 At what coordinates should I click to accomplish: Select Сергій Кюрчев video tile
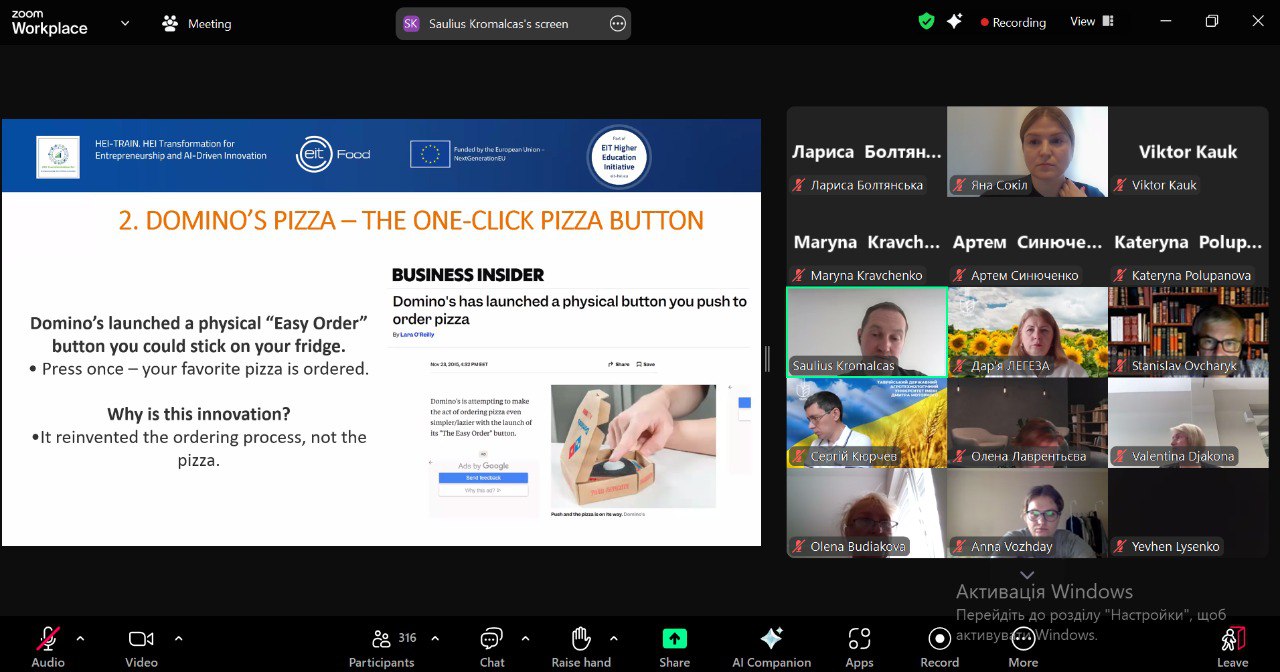867,422
